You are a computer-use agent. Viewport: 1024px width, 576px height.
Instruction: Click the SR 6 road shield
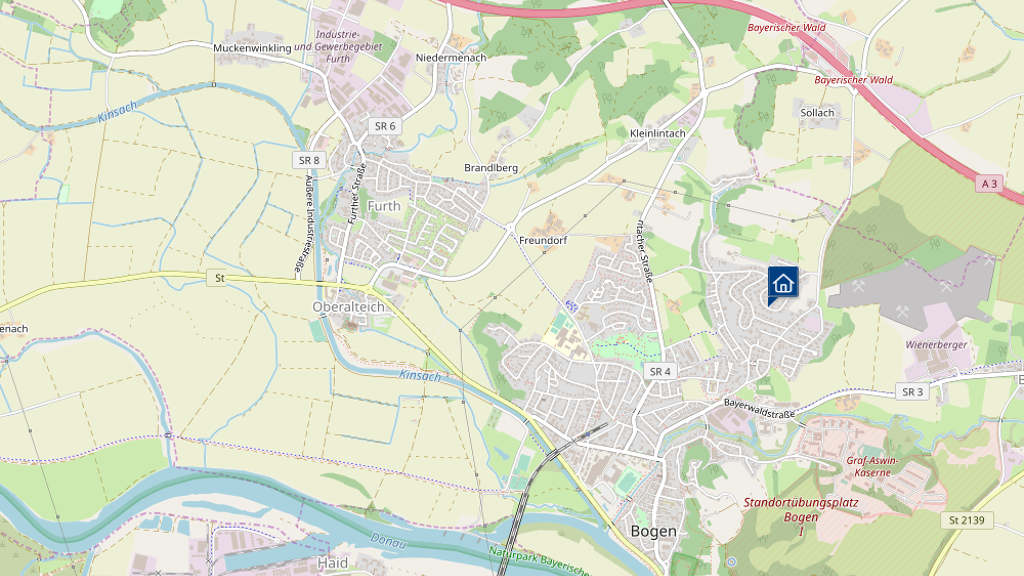pyautogui.click(x=385, y=126)
